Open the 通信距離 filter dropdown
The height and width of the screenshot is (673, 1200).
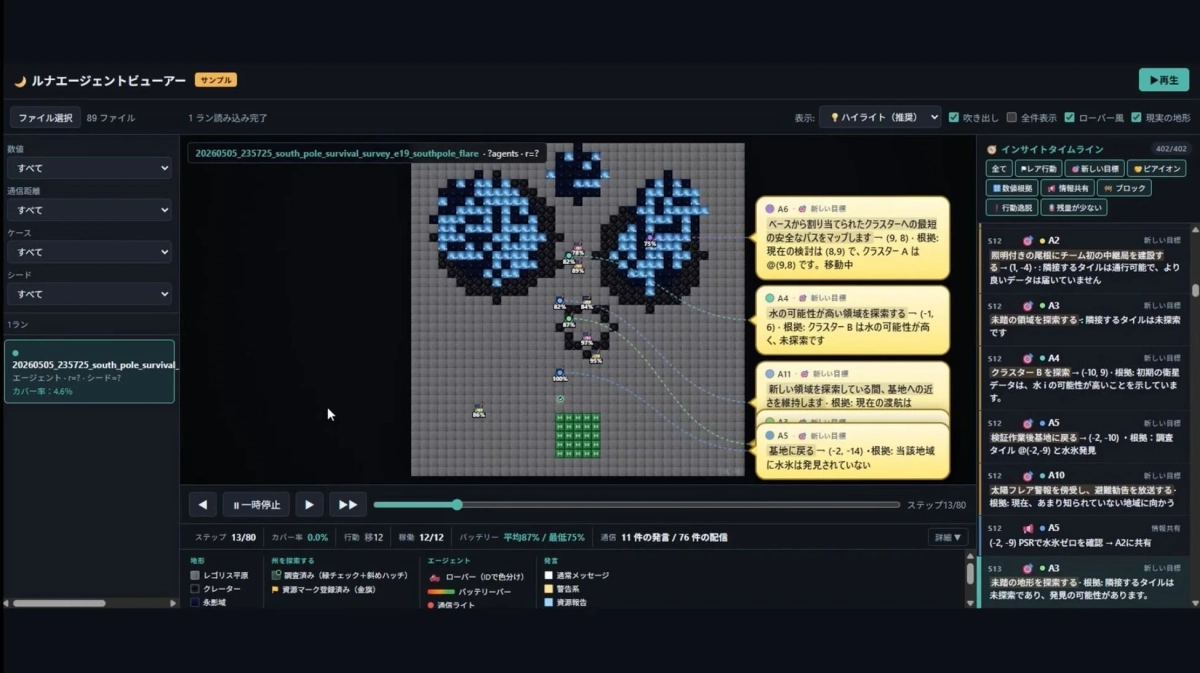click(x=90, y=210)
